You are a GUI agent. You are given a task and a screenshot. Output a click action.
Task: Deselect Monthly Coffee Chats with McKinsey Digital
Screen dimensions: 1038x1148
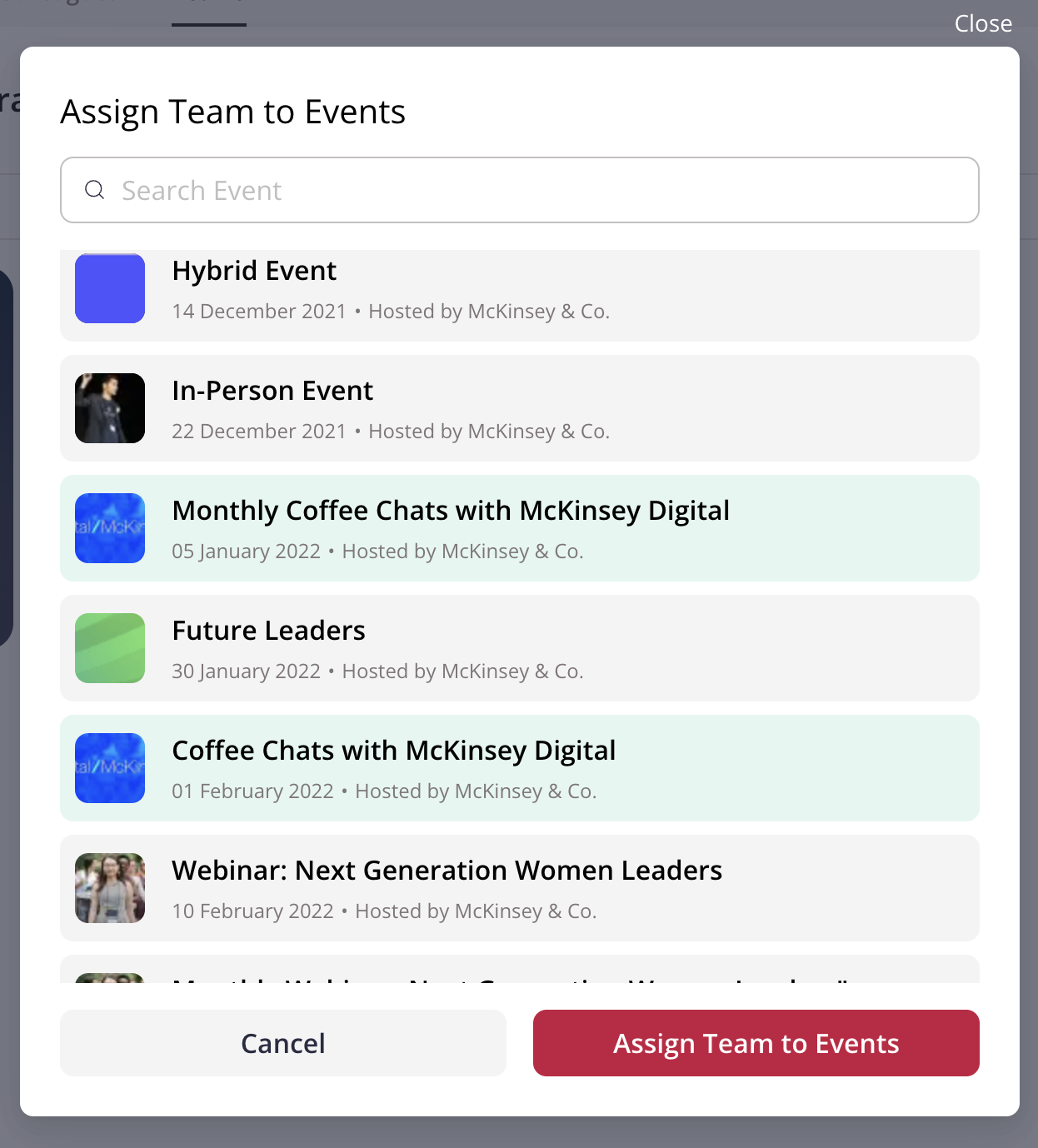(x=520, y=528)
